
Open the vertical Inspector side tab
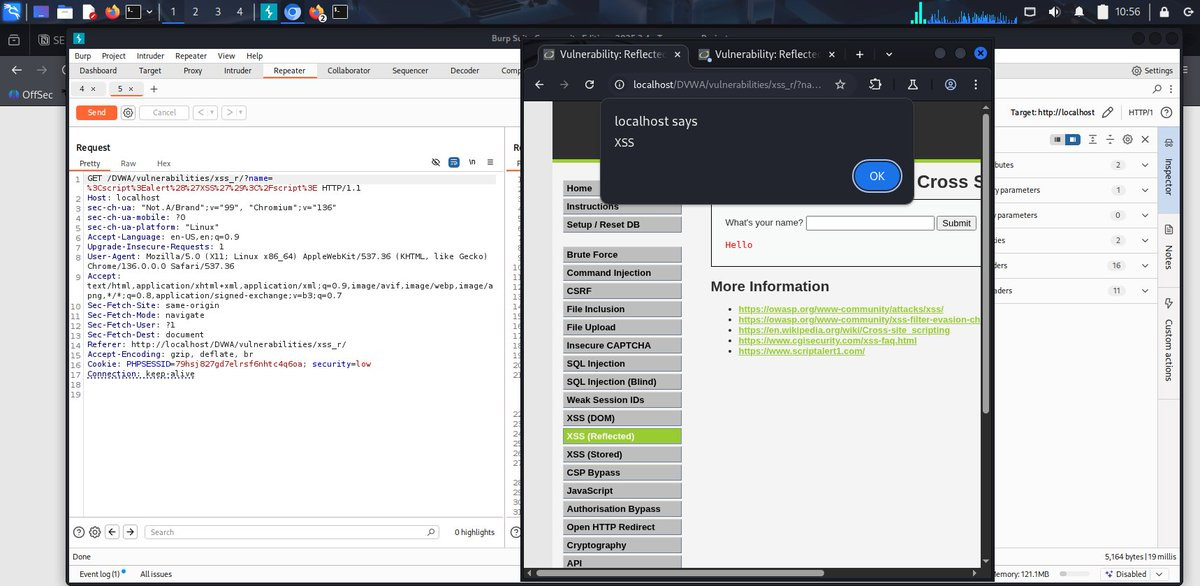click(x=1168, y=171)
